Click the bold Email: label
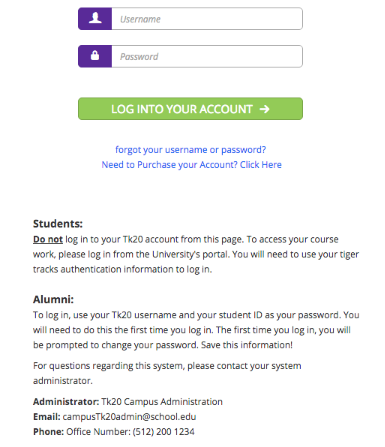Screen dimensions: 385x447 coord(47,417)
